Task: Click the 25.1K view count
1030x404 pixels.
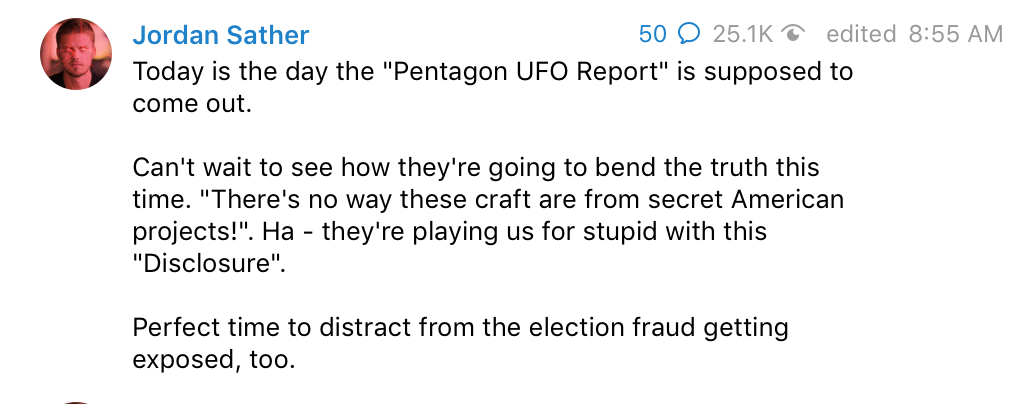Action: coord(743,34)
